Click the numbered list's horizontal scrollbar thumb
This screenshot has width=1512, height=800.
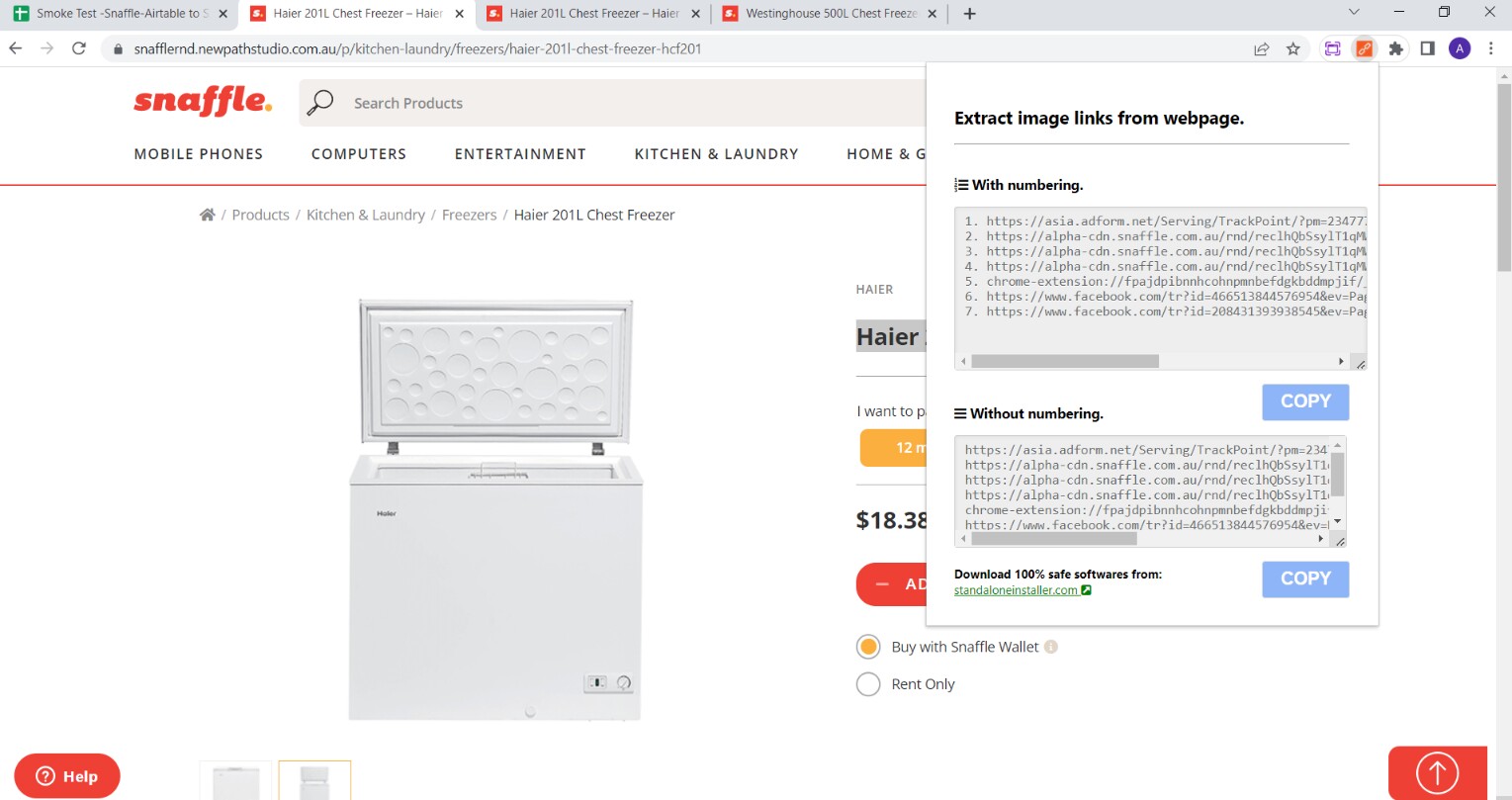tap(1064, 362)
